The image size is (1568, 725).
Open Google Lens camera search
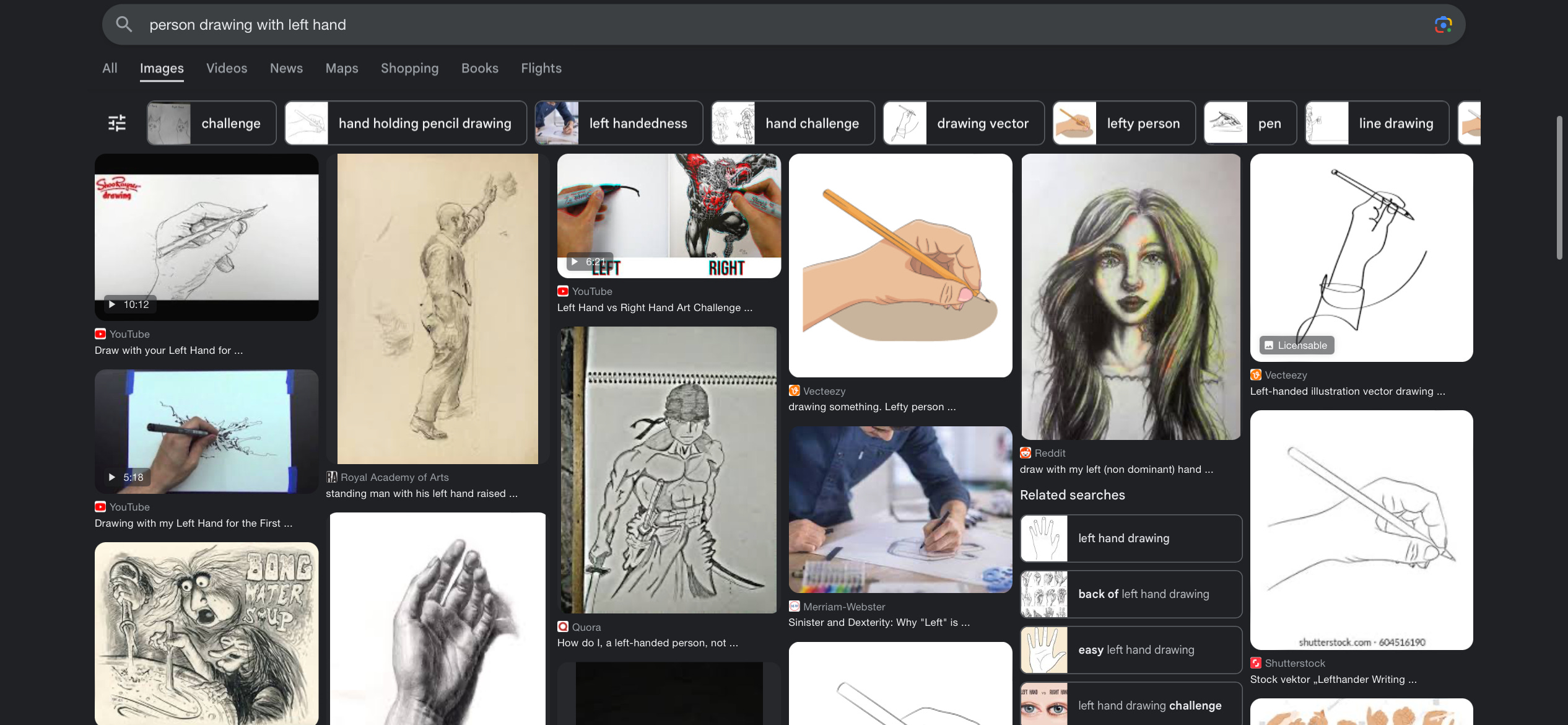pos(1443,25)
